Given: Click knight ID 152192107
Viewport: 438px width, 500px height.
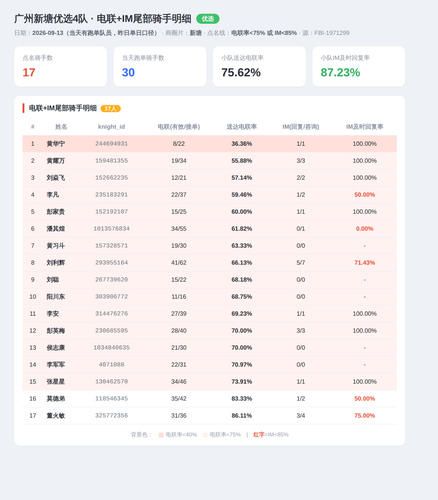Looking at the screenshot, I should click(111, 212).
